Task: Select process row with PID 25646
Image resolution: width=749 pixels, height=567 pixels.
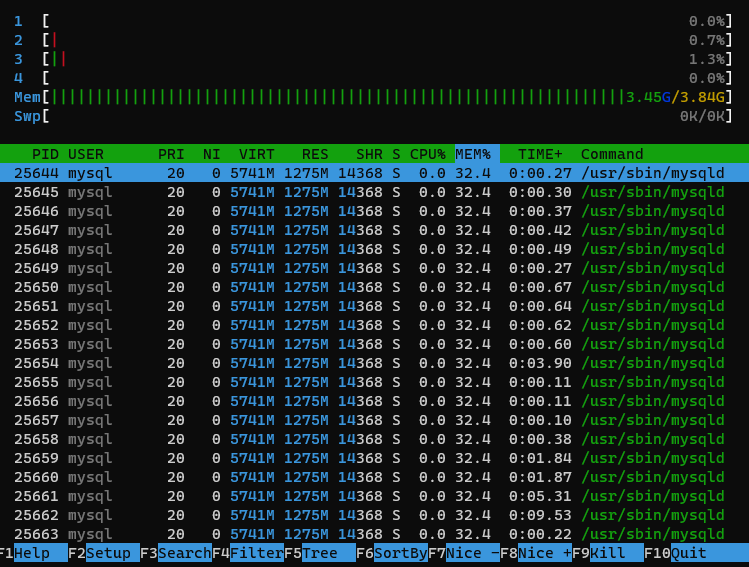Action: [374, 211]
